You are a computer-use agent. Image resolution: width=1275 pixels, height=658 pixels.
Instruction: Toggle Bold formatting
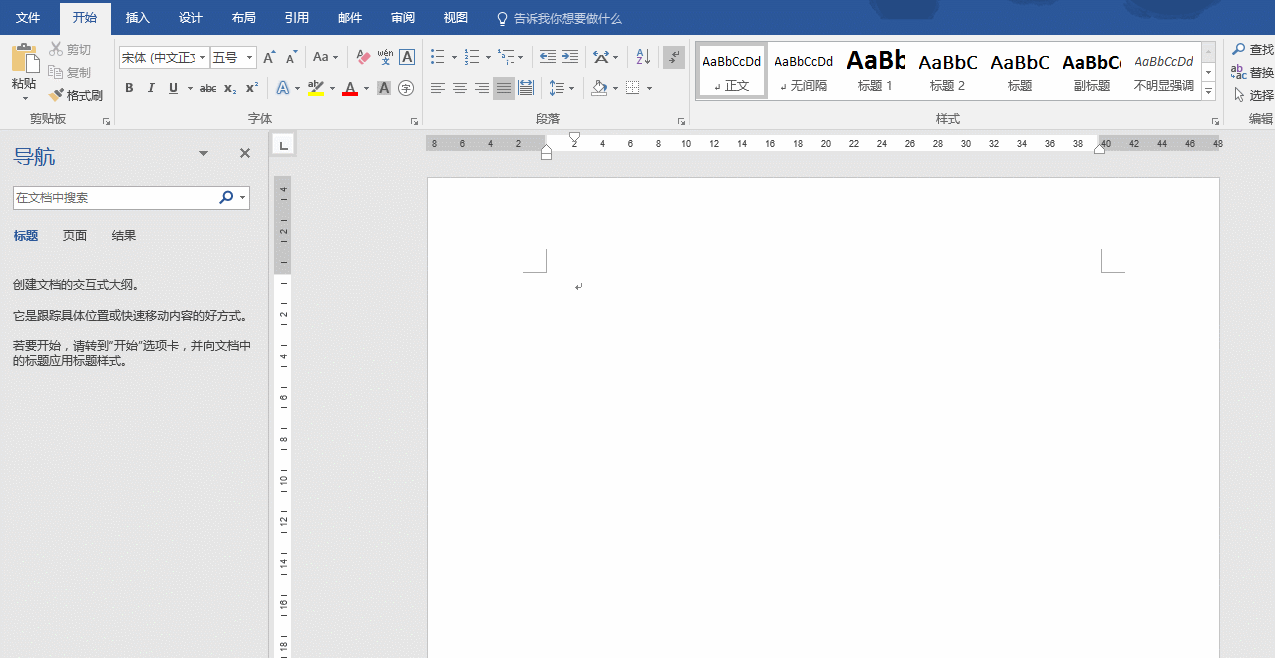coord(129,88)
